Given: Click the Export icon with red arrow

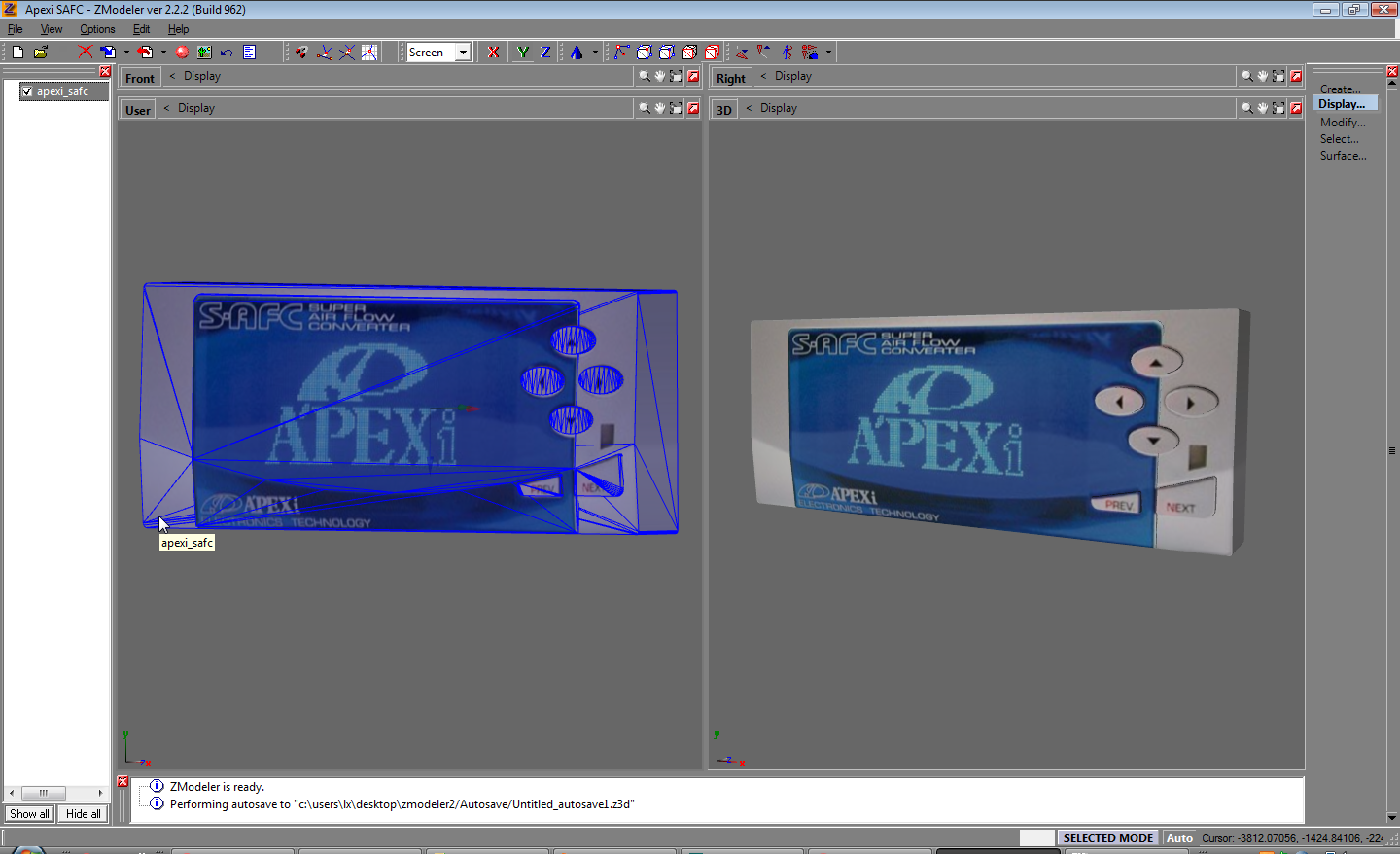Looking at the screenshot, I should click(145, 52).
